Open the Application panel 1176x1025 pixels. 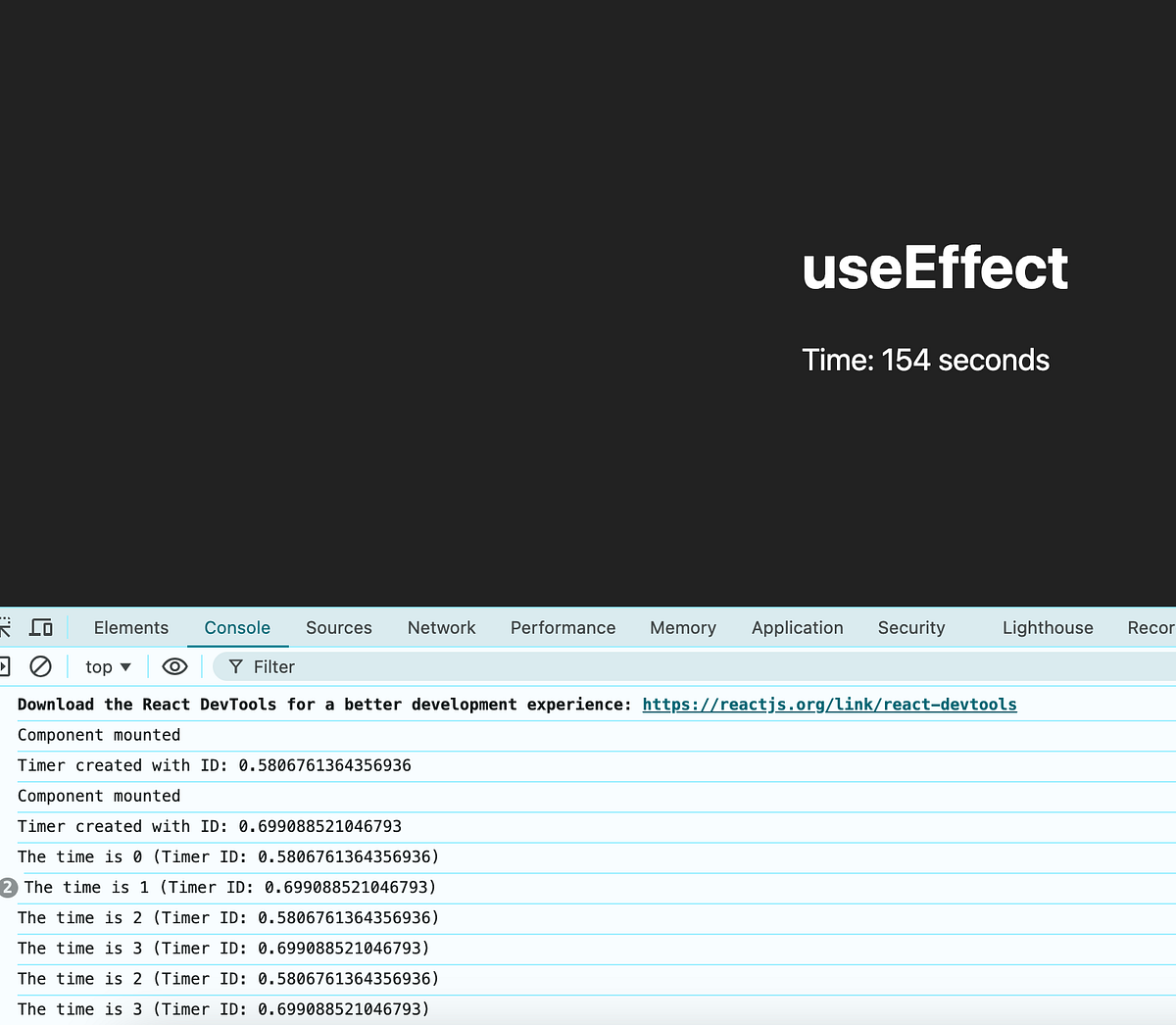tap(797, 627)
